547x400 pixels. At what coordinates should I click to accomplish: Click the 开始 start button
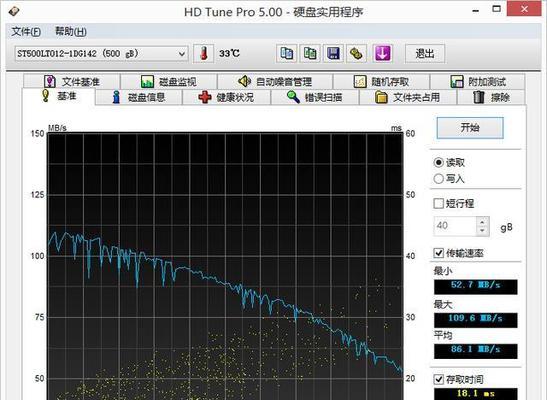tap(470, 128)
